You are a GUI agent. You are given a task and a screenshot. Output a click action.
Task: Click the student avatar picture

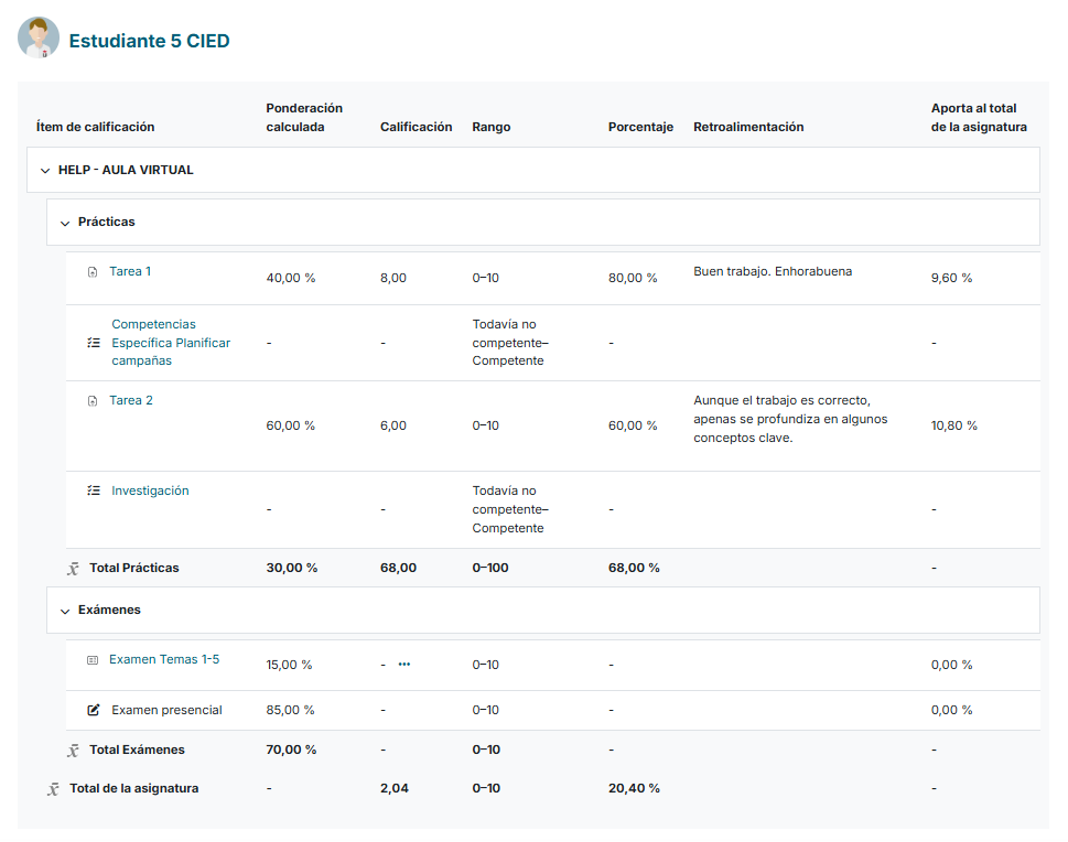click(38, 37)
